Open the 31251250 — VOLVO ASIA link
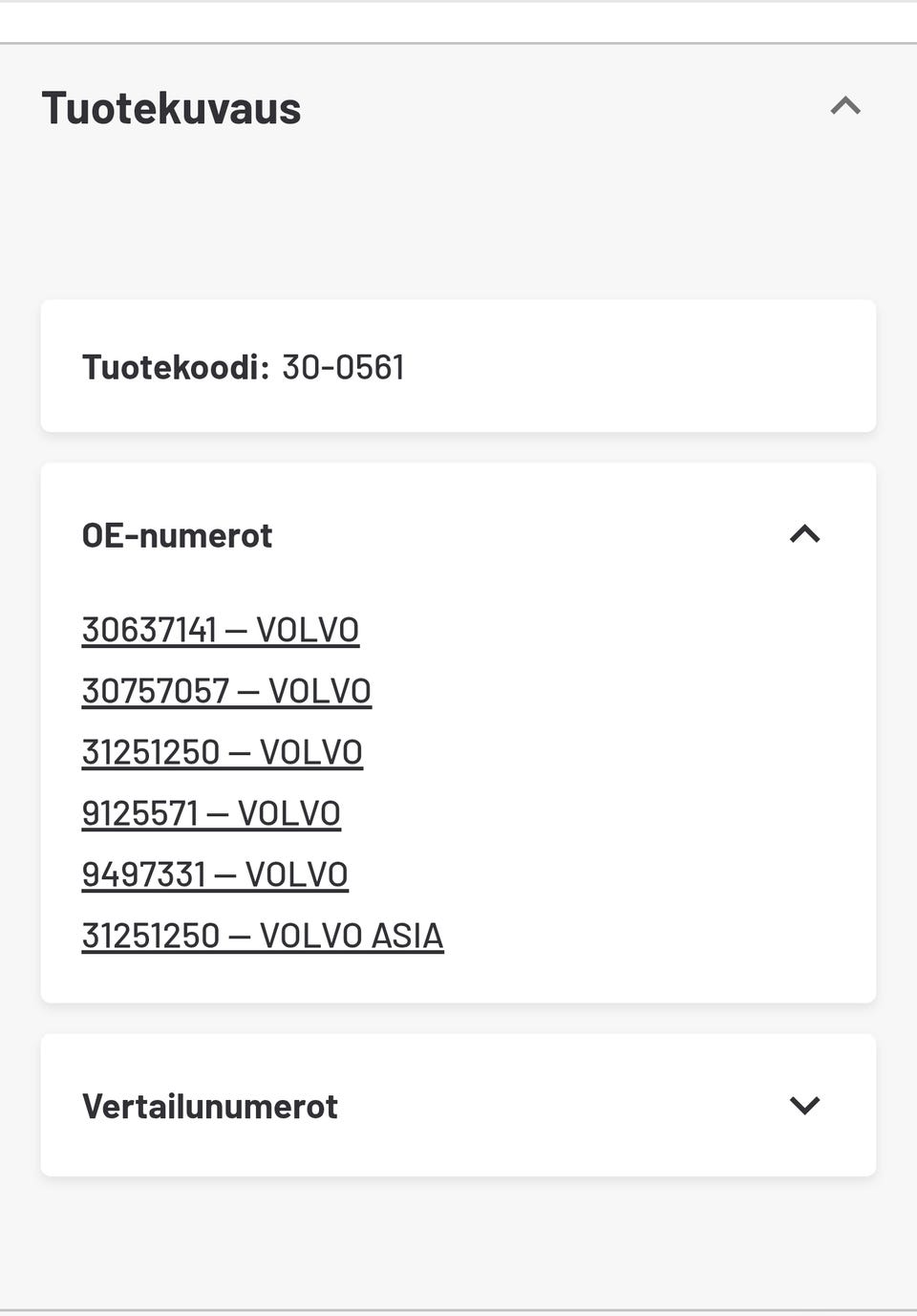 click(263, 936)
